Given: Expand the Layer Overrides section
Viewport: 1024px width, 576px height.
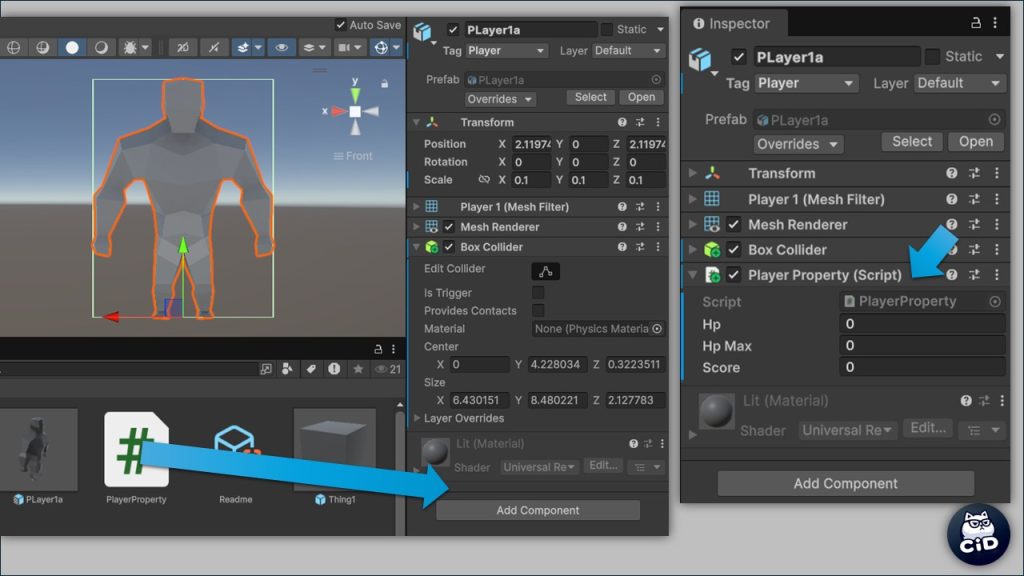Looking at the screenshot, I should tap(418, 418).
